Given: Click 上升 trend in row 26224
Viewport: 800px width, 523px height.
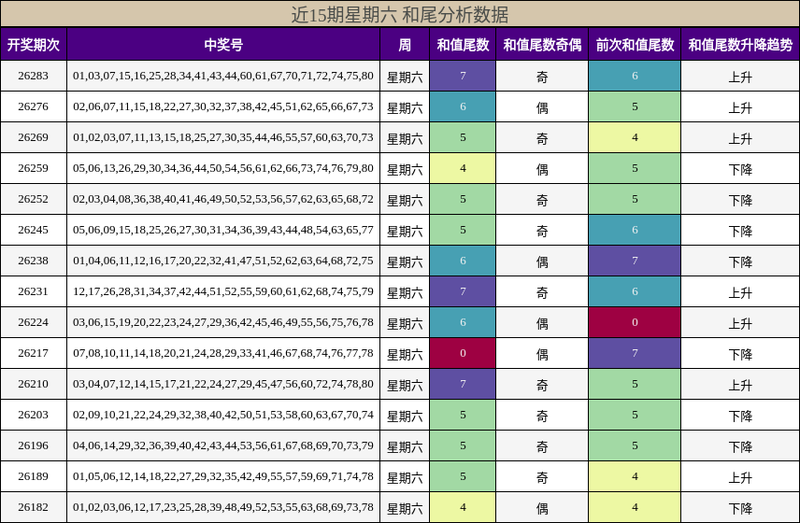Looking at the screenshot, I should pos(740,323).
